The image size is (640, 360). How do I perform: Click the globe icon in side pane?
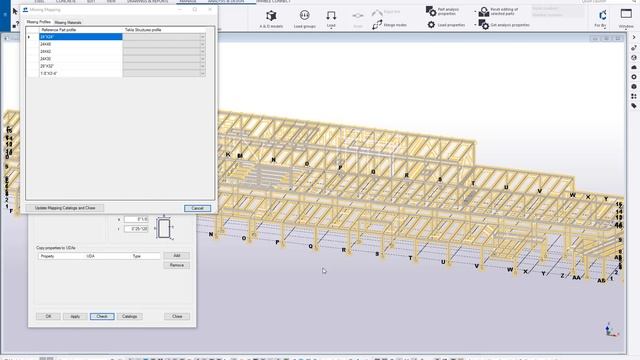coord(634,58)
